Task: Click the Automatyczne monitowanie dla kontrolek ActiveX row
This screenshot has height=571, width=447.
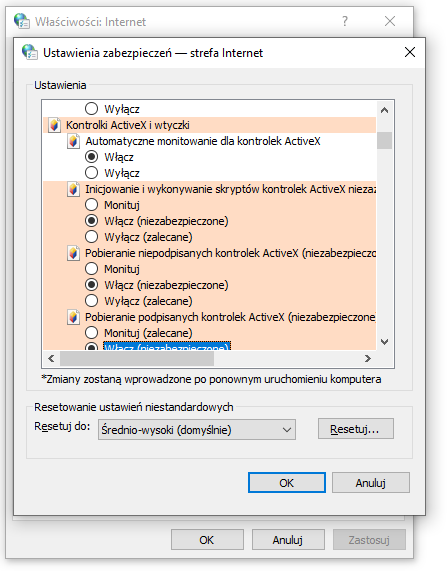Action: (x=203, y=141)
